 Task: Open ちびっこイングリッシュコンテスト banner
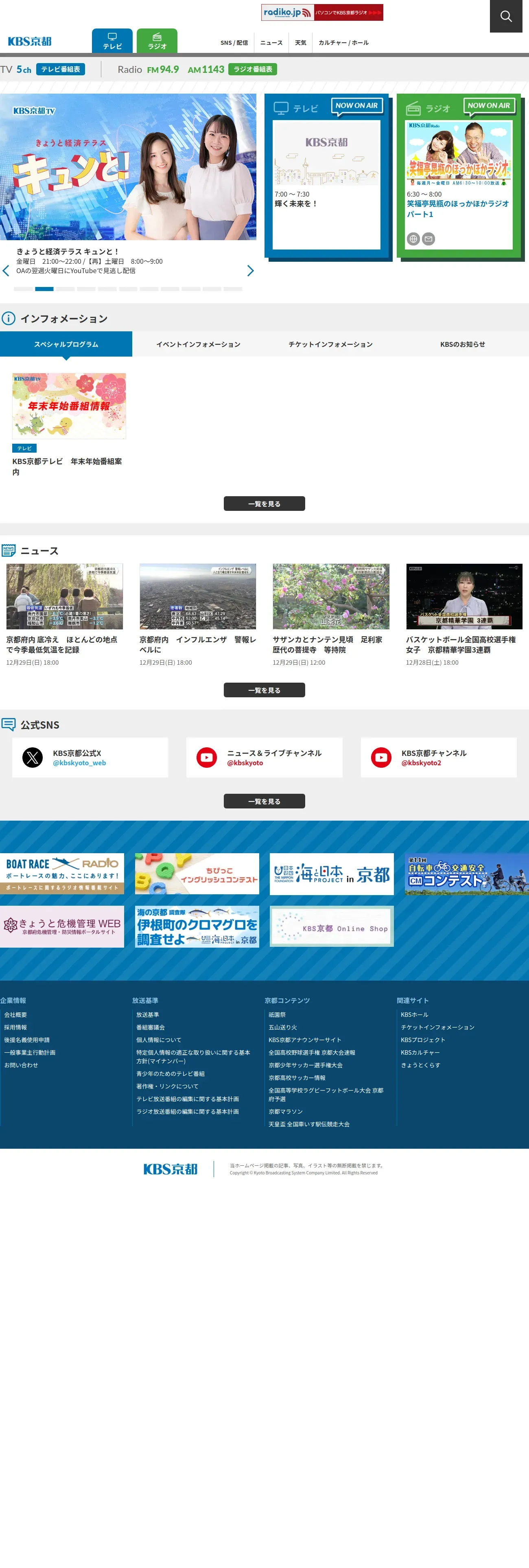pyautogui.click(x=197, y=874)
